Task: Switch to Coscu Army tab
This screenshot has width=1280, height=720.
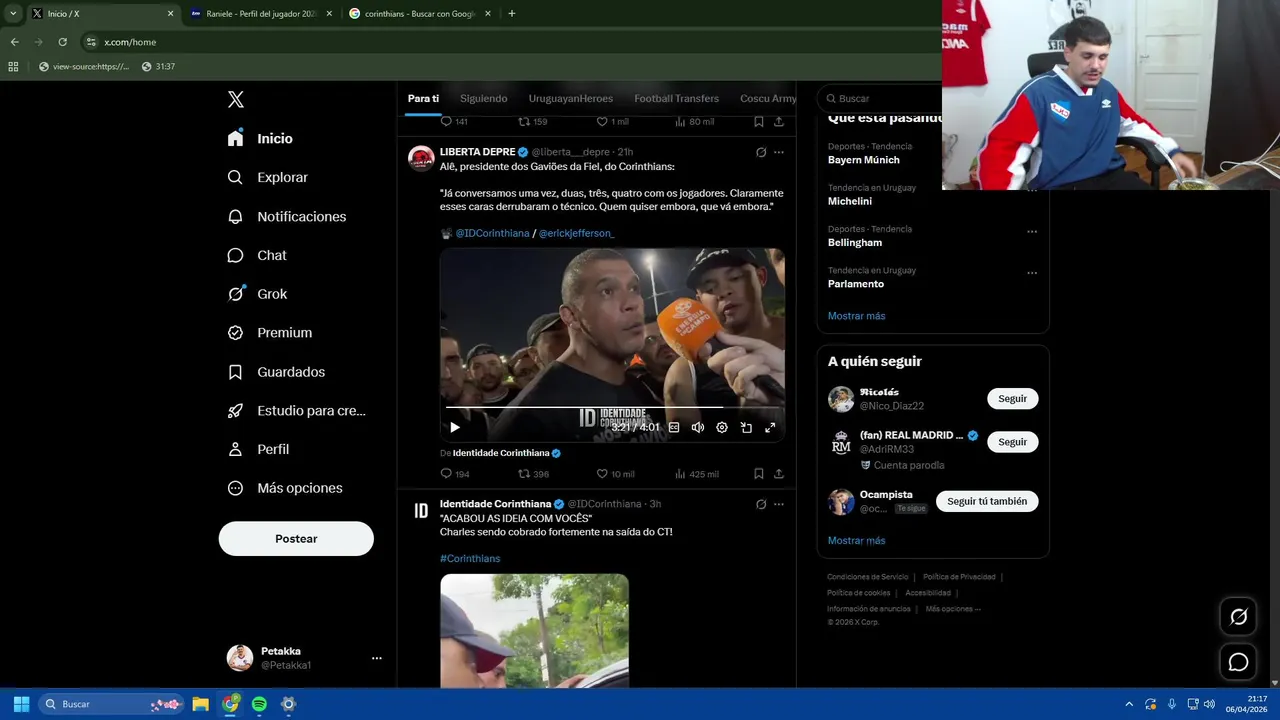Action: click(x=768, y=98)
